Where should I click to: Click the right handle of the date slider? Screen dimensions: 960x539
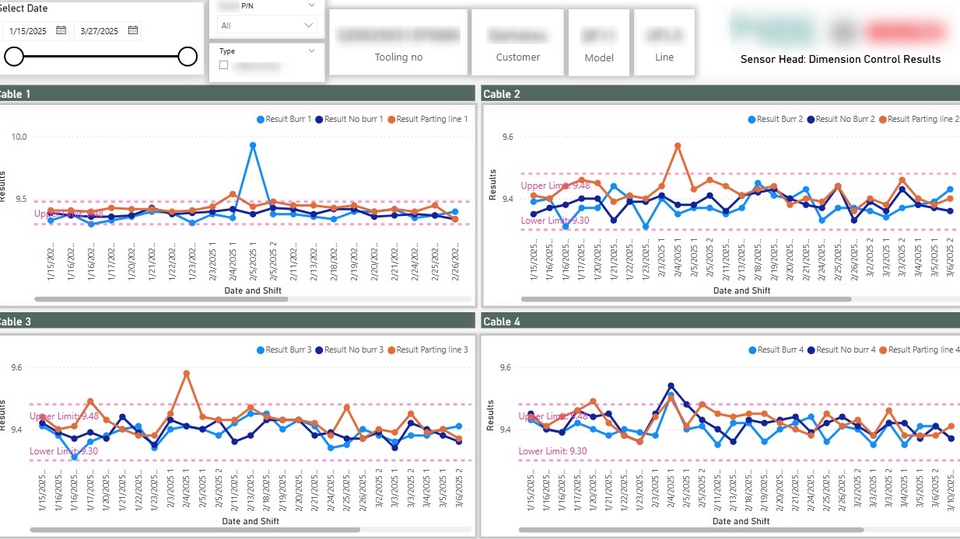pyautogui.click(x=187, y=57)
